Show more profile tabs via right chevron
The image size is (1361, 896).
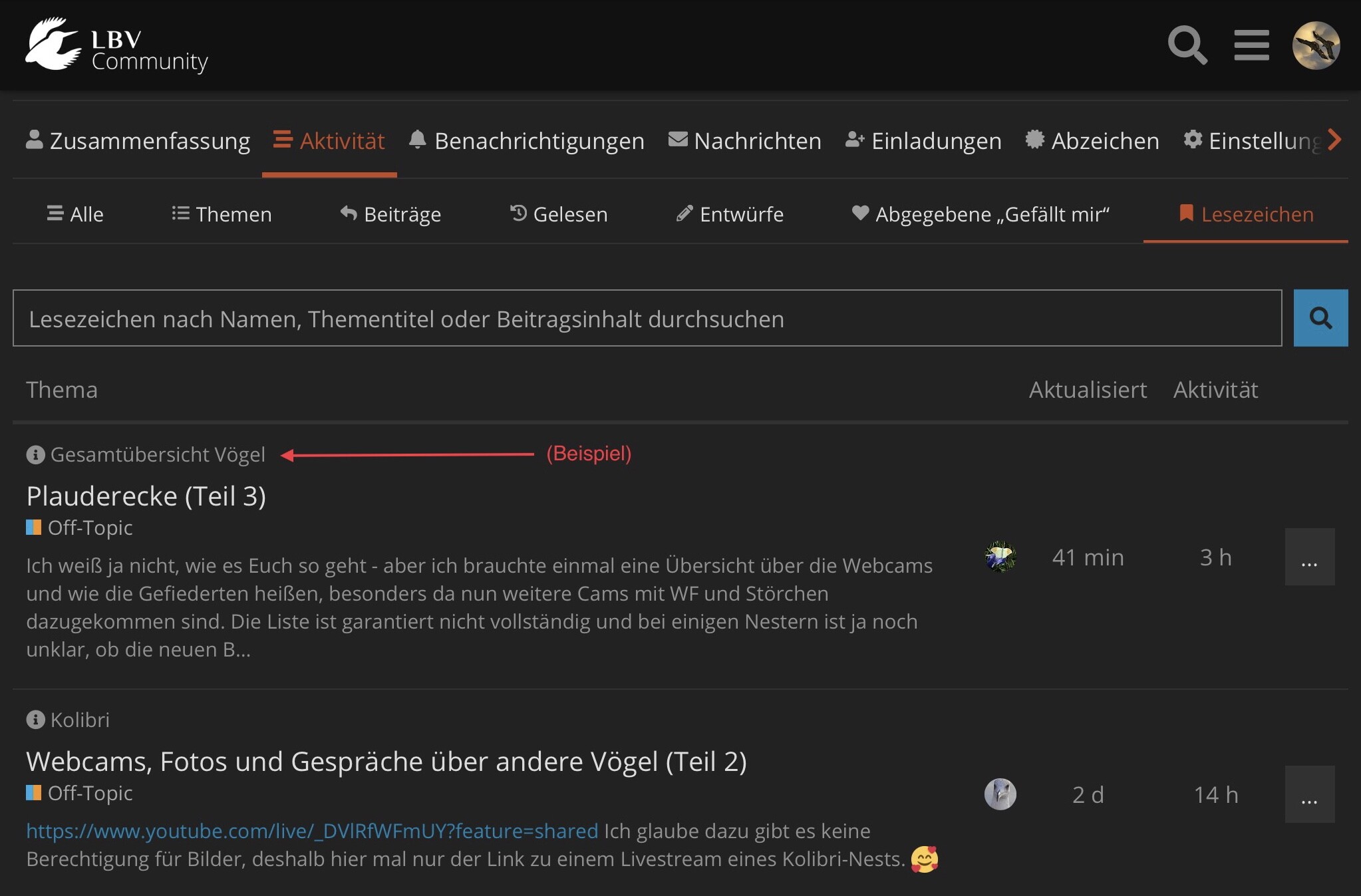pyautogui.click(x=1334, y=140)
